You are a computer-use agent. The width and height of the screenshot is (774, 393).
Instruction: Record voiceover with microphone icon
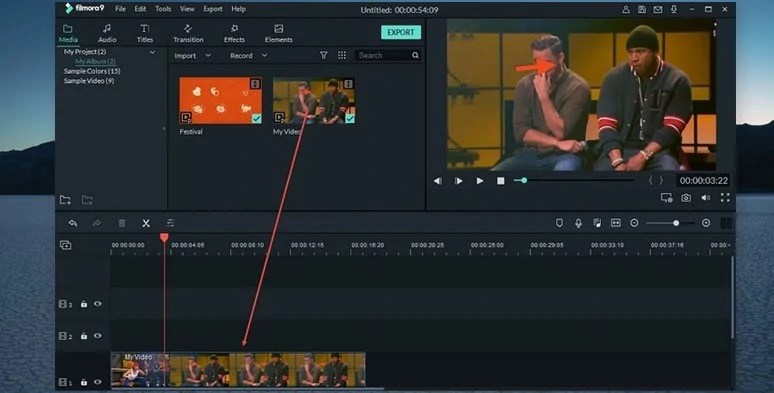click(x=578, y=223)
